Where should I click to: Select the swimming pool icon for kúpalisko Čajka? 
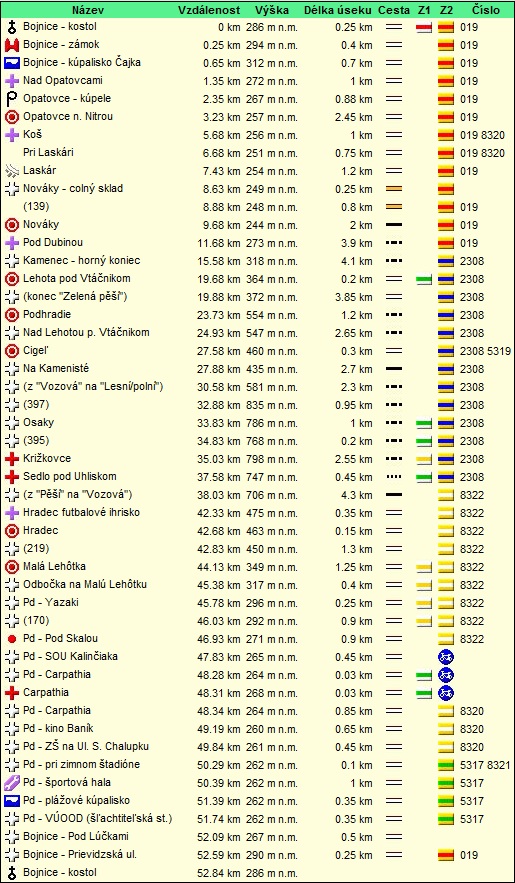click(x=12, y=63)
